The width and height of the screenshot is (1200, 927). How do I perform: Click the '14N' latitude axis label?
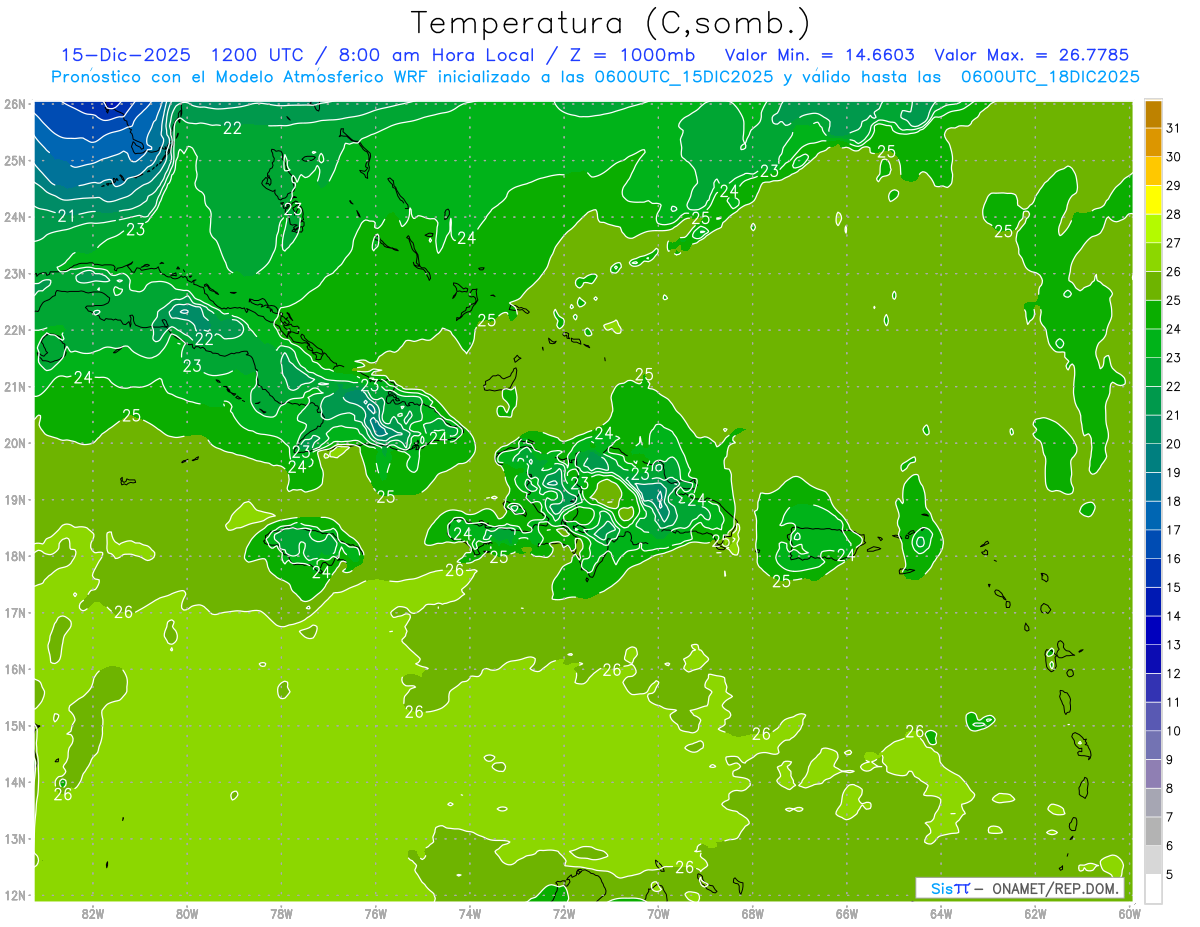(15, 782)
